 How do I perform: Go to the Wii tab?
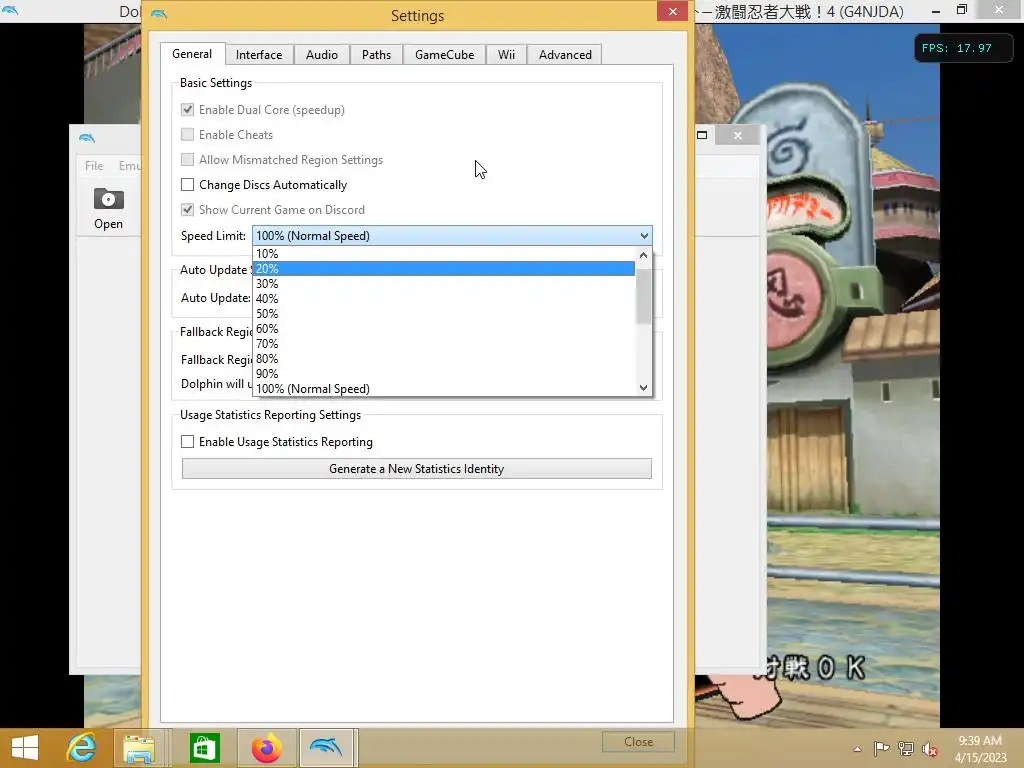point(506,55)
